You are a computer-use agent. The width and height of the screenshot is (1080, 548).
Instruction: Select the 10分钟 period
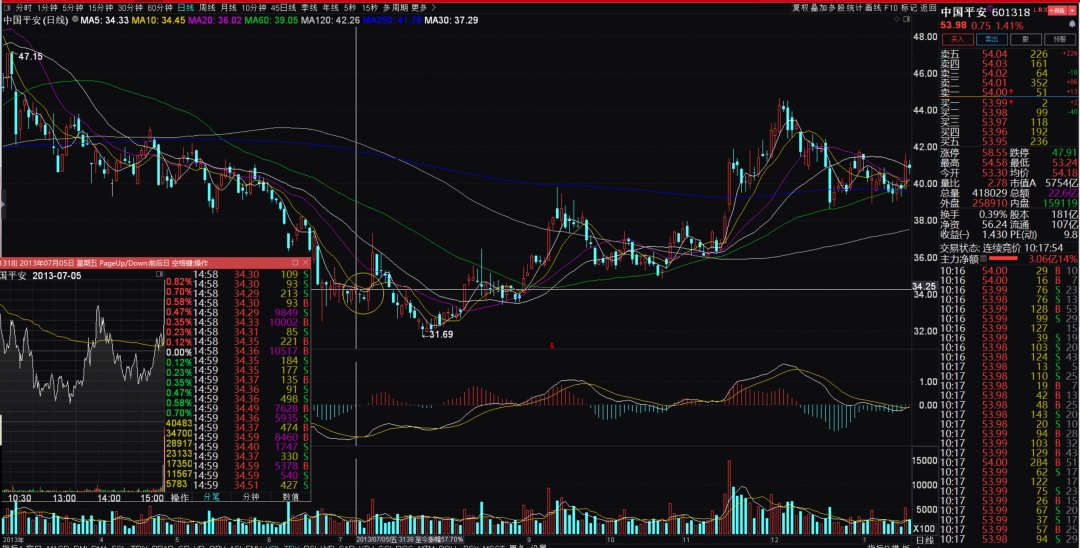pos(253,8)
